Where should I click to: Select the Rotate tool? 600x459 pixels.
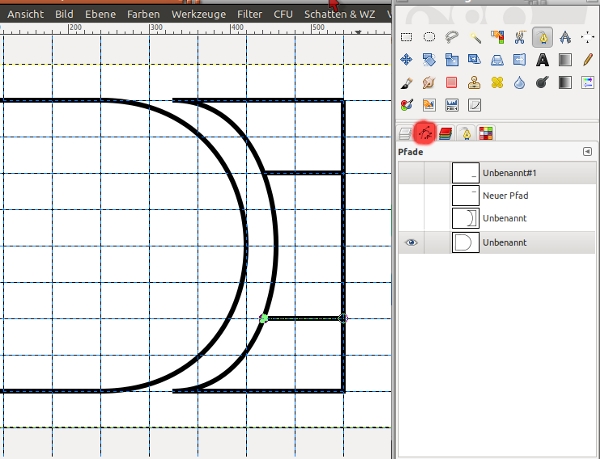(x=429, y=60)
